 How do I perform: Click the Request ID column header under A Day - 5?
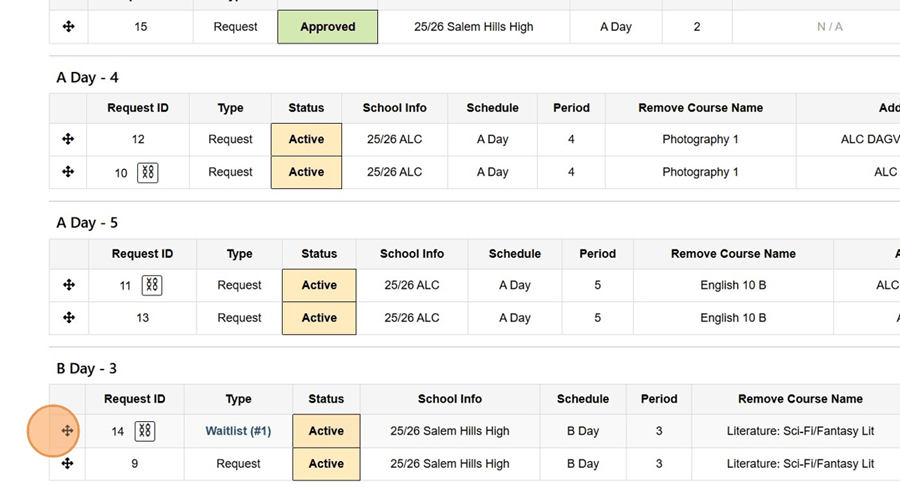pos(142,254)
